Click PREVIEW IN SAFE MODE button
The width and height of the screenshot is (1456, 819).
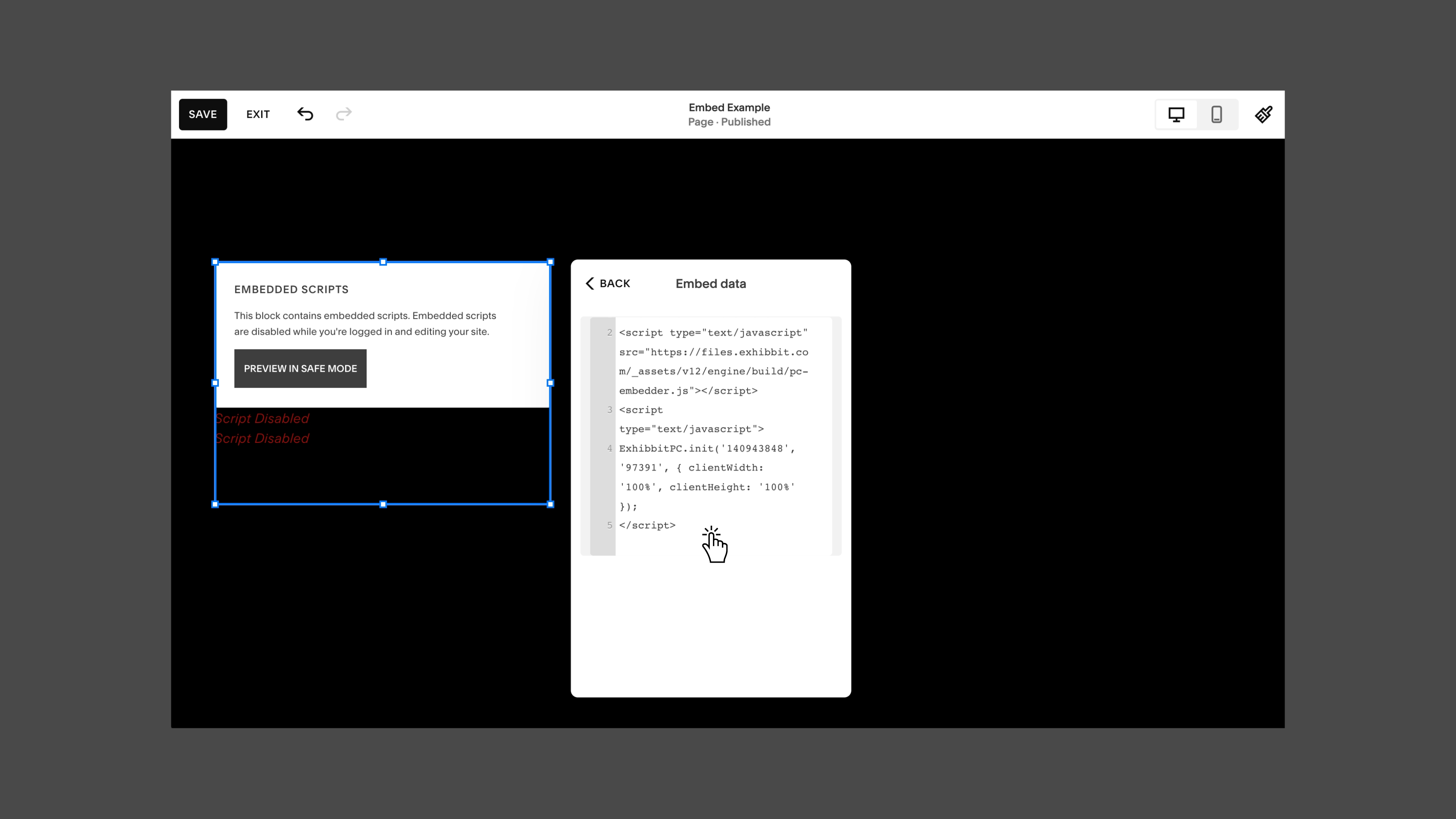click(x=300, y=368)
